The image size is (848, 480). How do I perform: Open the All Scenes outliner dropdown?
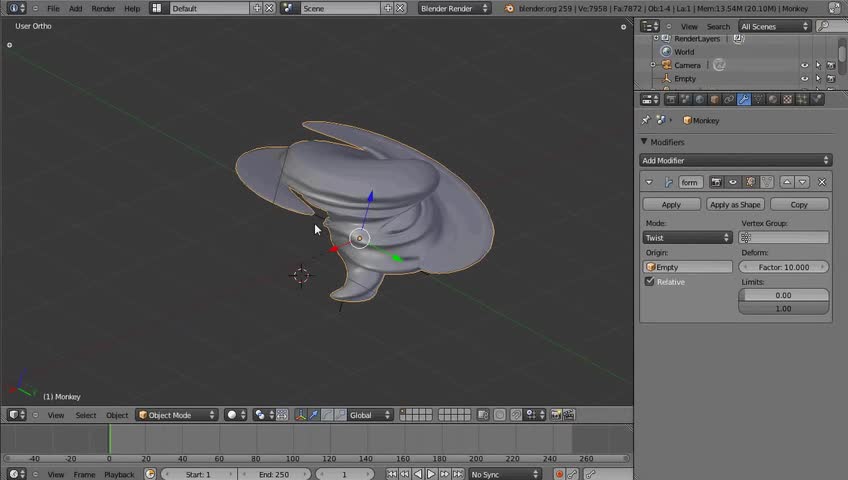tap(774, 26)
